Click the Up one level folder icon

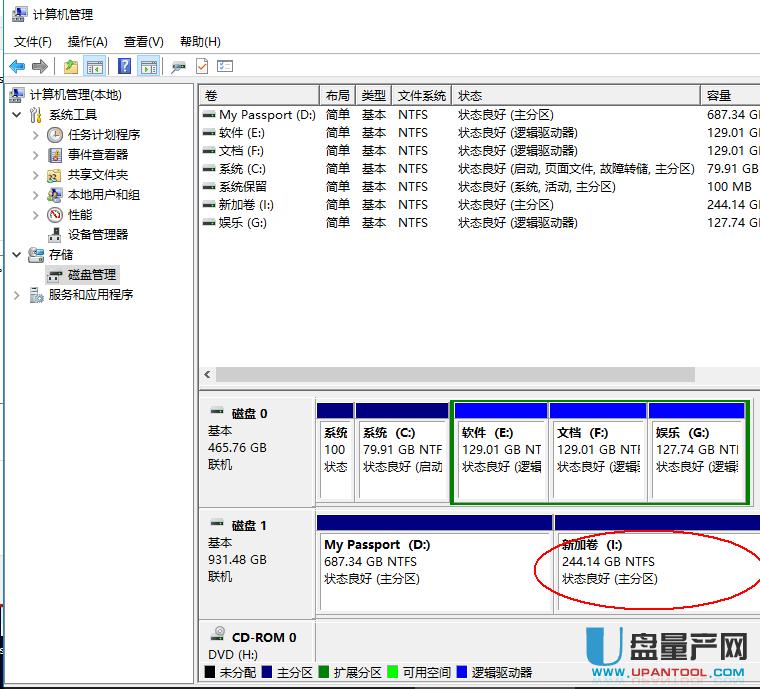pos(70,66)
